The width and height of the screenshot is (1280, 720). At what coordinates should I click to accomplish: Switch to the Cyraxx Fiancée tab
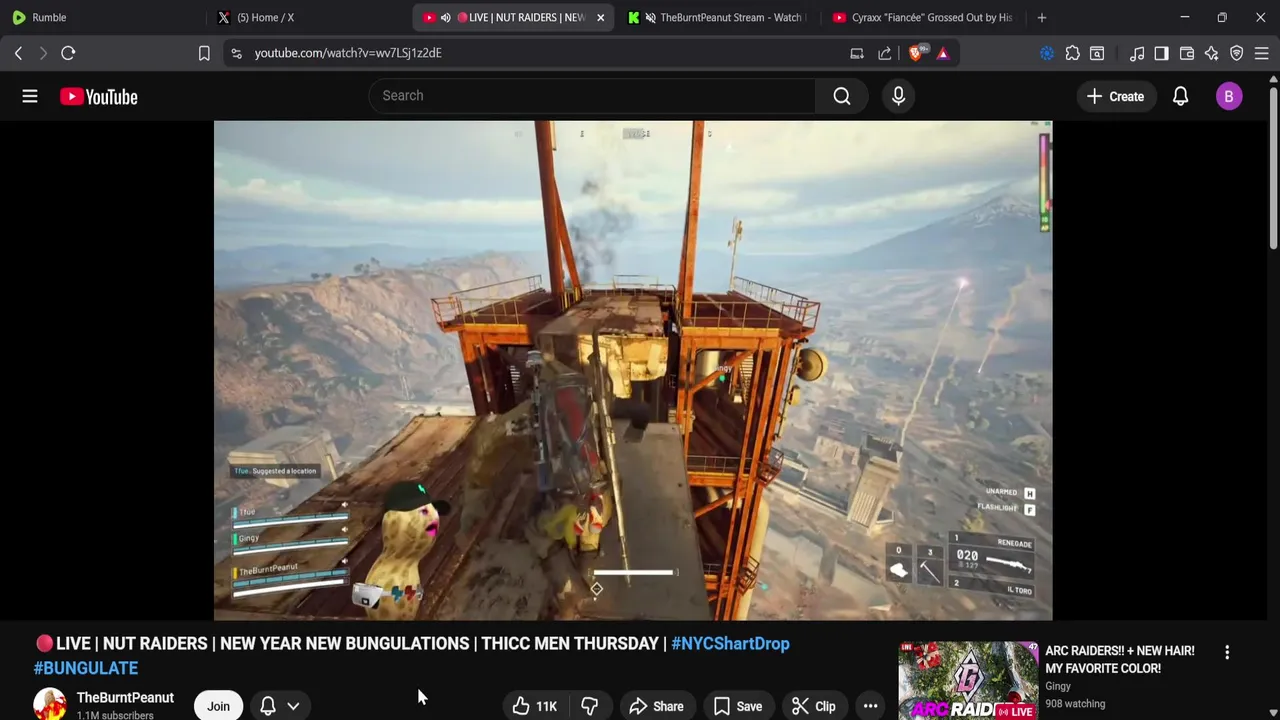[x=922, y=17]
